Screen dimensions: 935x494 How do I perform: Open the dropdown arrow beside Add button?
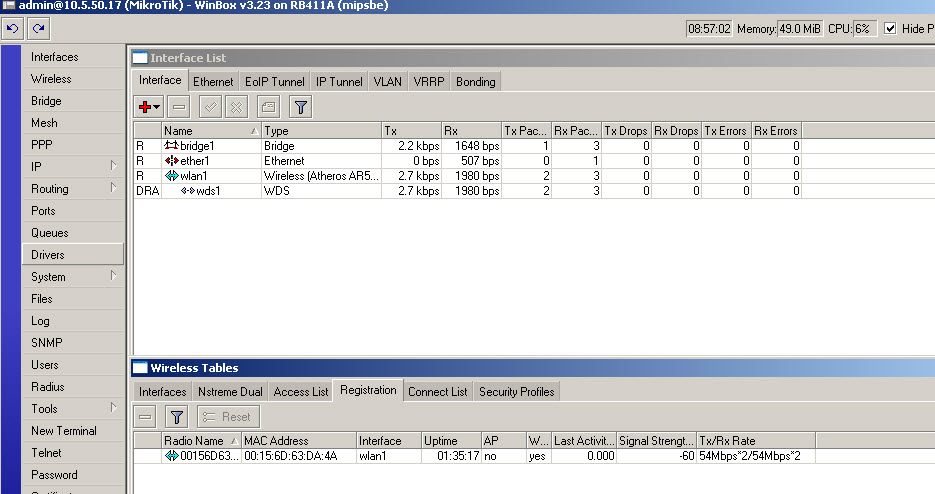(x=157, y=107)
